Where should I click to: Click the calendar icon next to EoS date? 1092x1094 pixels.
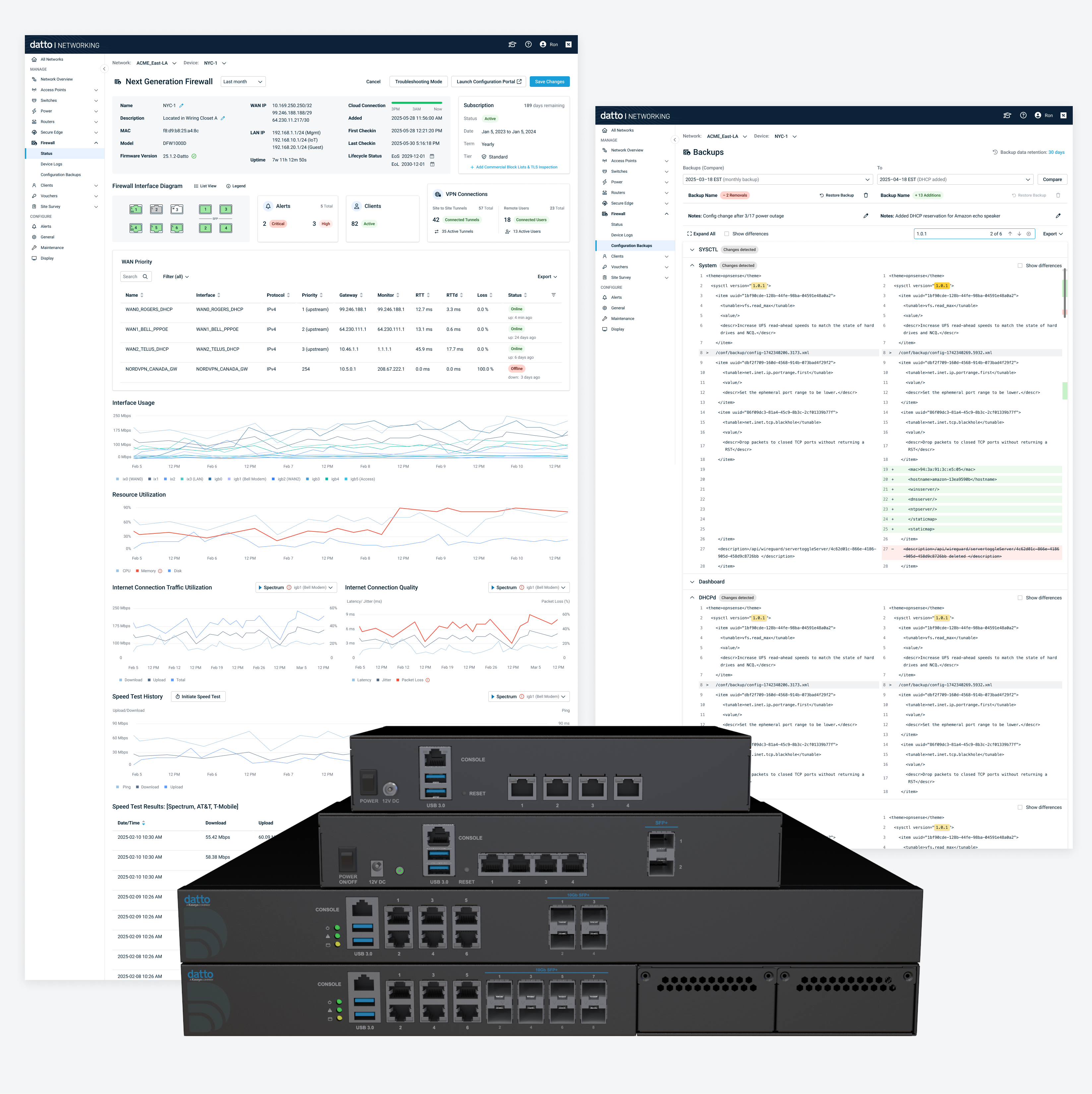tap(432, 156)
